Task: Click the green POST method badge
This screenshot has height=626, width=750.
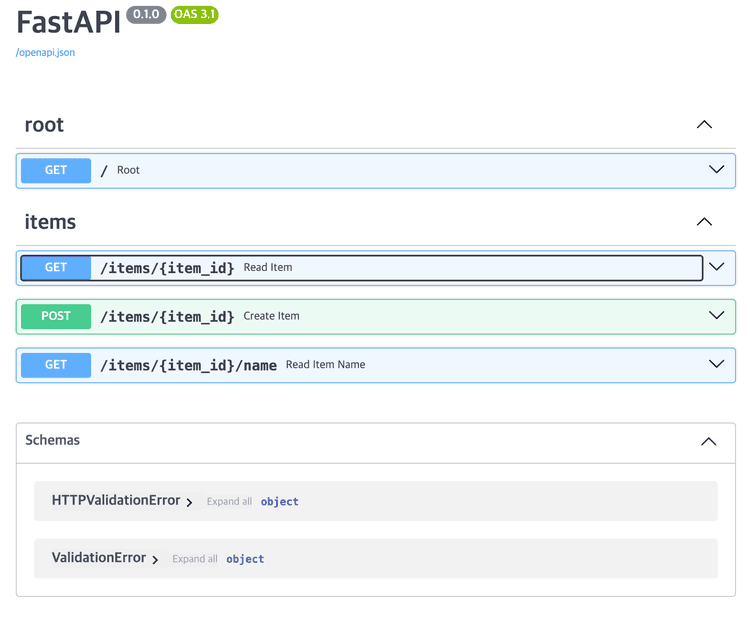Action: (56, 316)
